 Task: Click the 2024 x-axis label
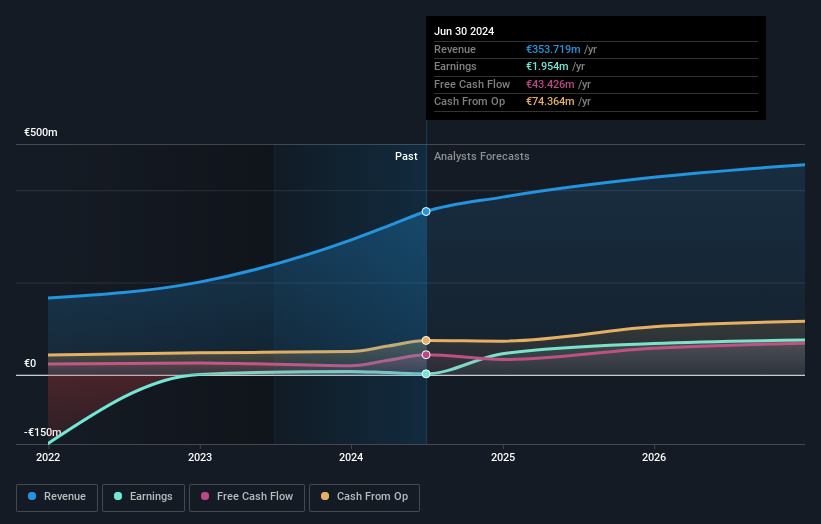point(351,457)
